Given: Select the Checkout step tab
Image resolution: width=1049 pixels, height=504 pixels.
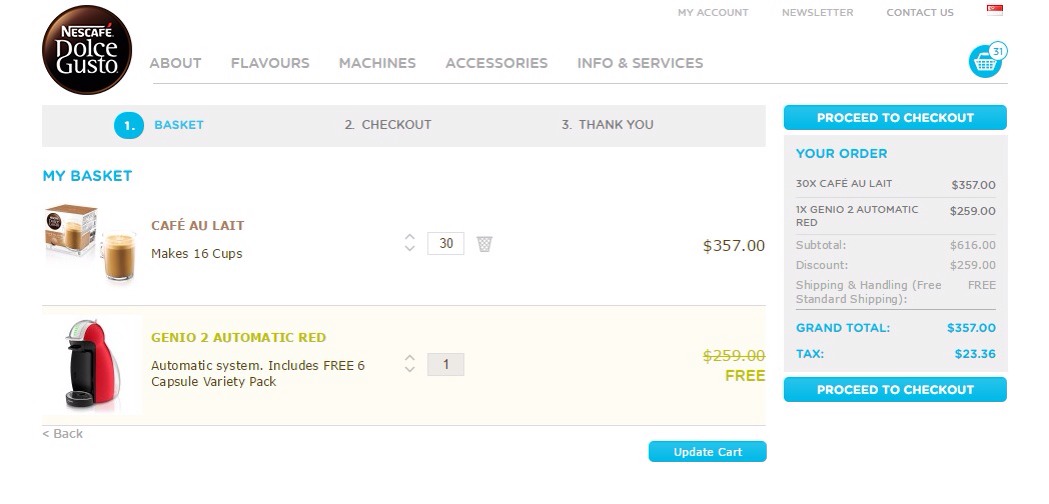Looking at the screenshot, I should [388, 125].
